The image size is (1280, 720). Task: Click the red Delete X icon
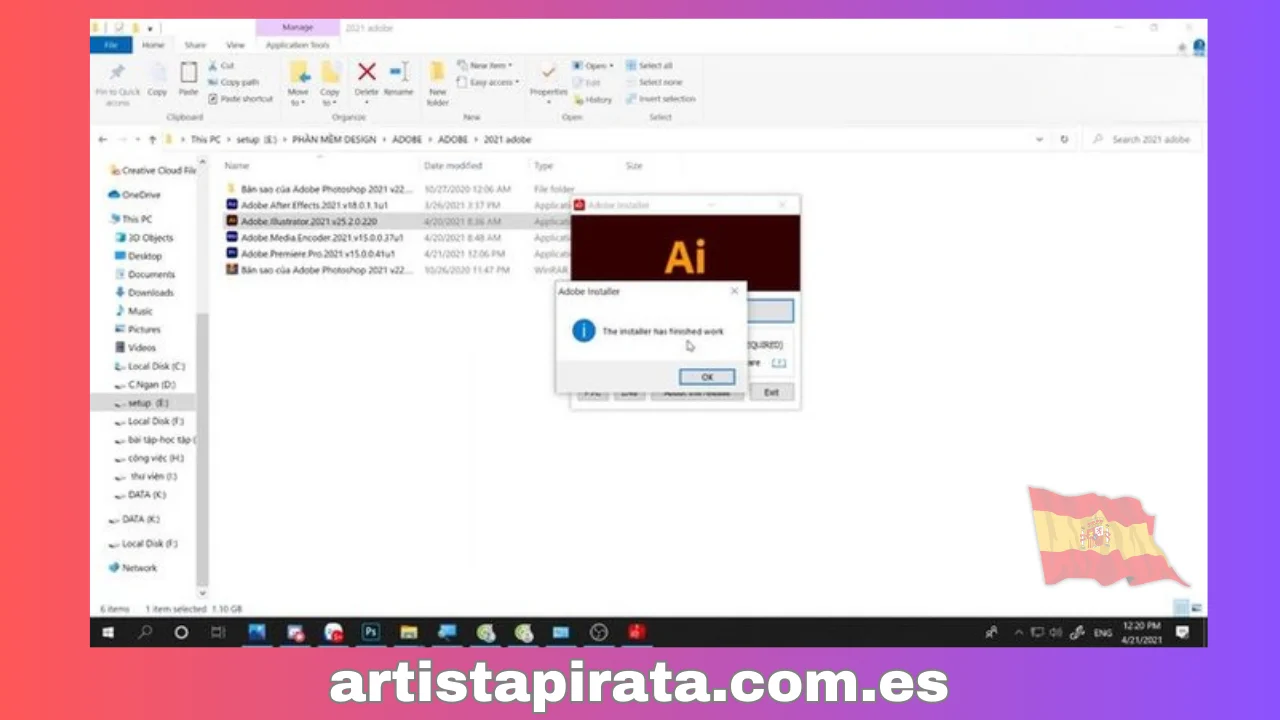[x=367, y=72]
